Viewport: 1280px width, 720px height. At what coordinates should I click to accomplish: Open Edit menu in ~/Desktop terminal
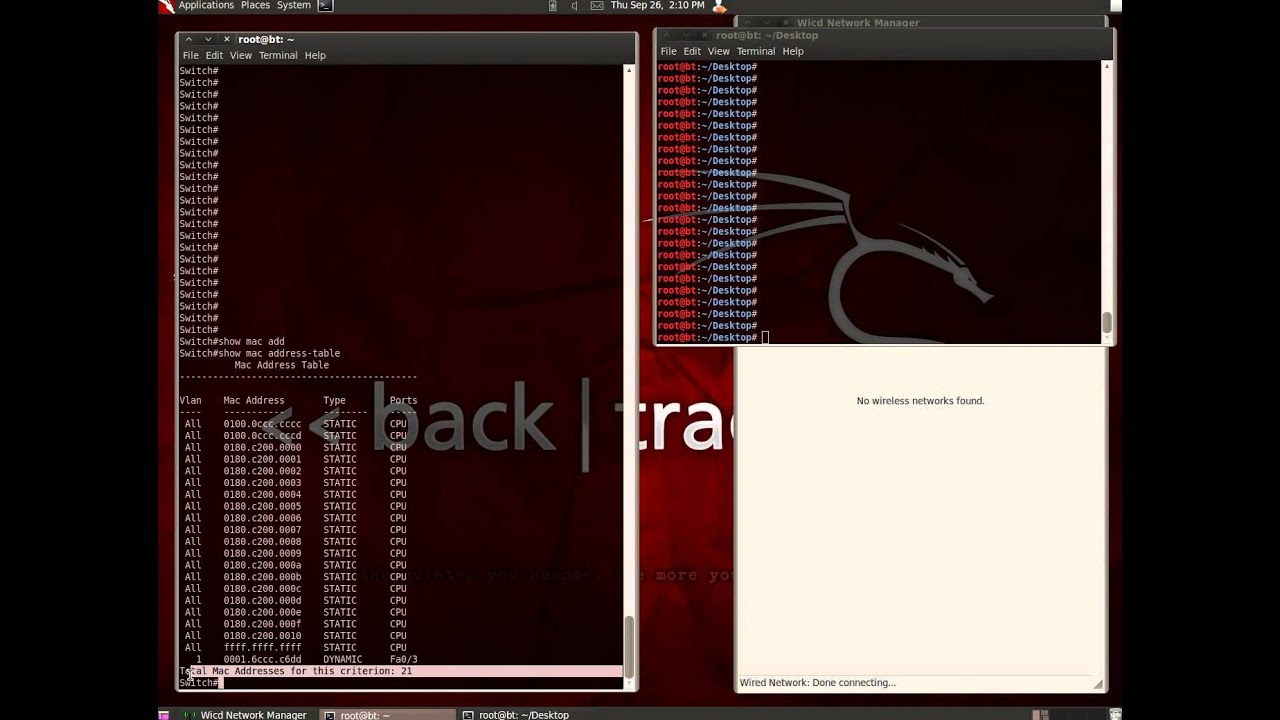pos(692,52)
